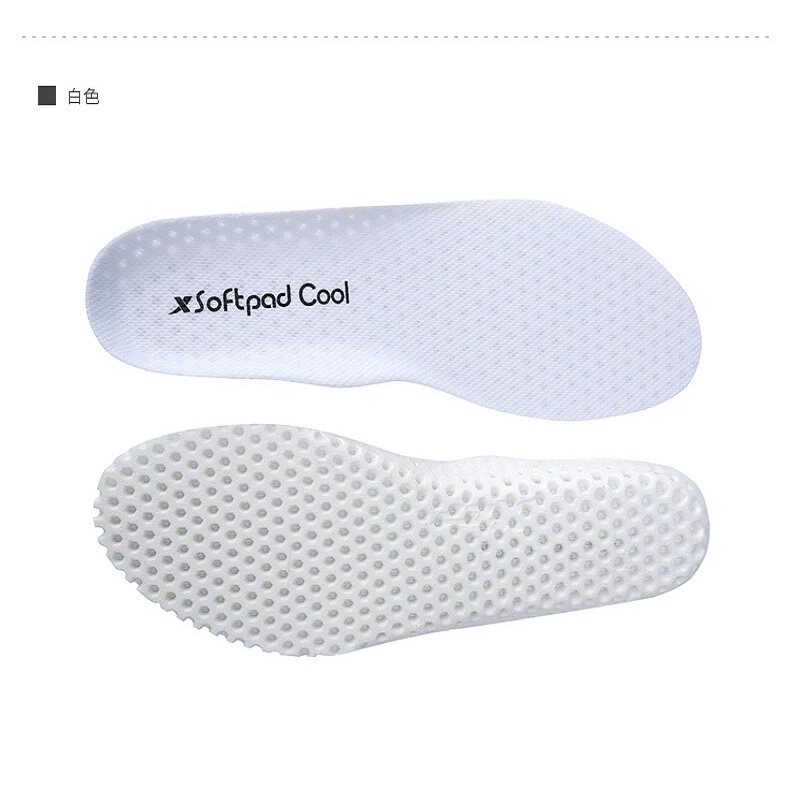The height and width of the screenshot is (790, 790).
Task: Click the word Cool on the insole
Action: tap(324, 295)
